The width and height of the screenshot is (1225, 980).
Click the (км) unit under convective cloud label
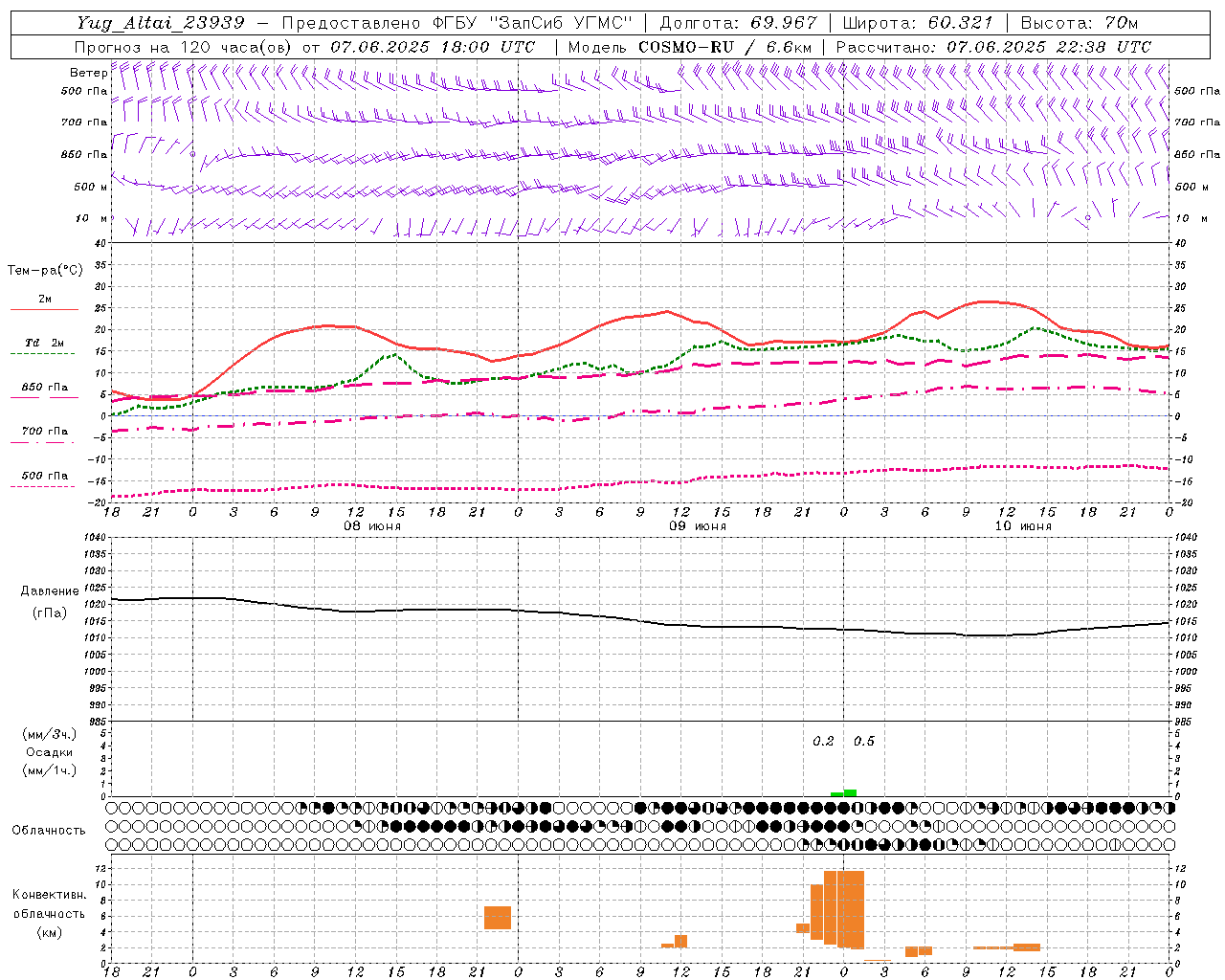pyautogui.click(x=50, y=931)
